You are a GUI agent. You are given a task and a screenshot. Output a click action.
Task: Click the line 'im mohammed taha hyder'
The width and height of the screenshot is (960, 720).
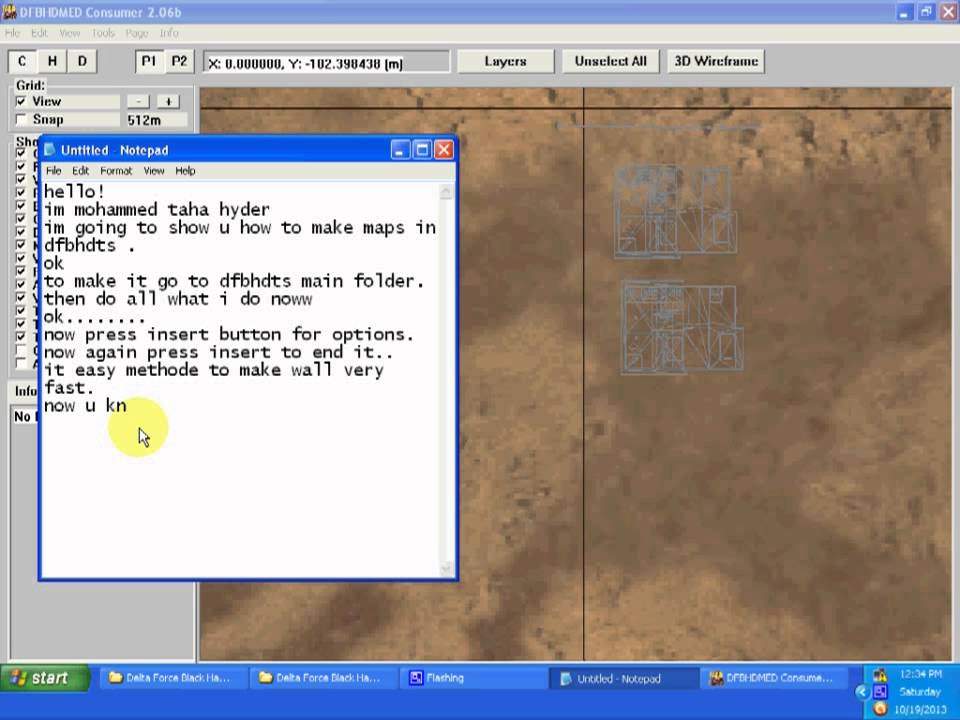pyautogui.click(x=157, y=209)
